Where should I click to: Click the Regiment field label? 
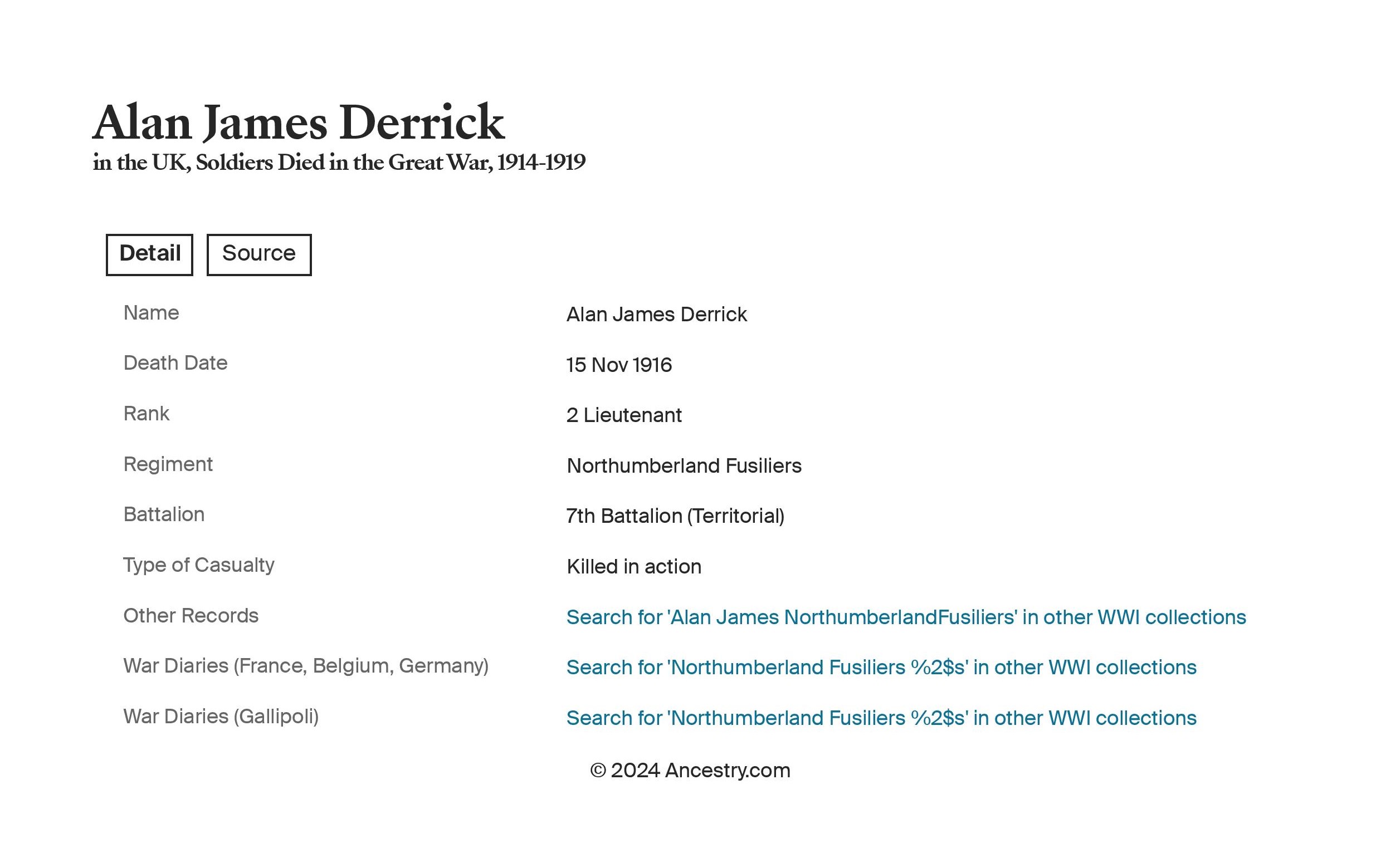click(168, 464)
